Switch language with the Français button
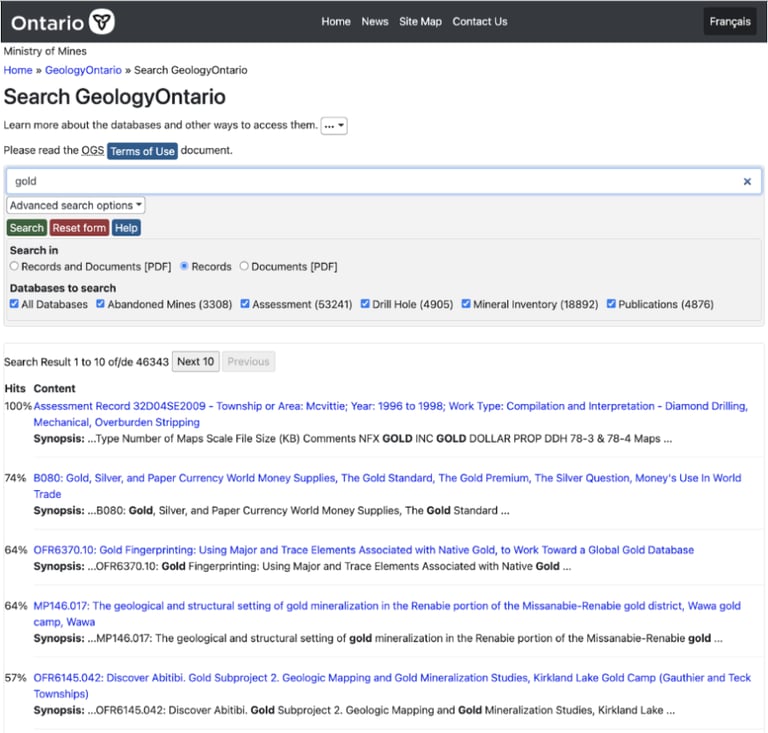The width and height of the screenshot is (768, 733). 729,22
